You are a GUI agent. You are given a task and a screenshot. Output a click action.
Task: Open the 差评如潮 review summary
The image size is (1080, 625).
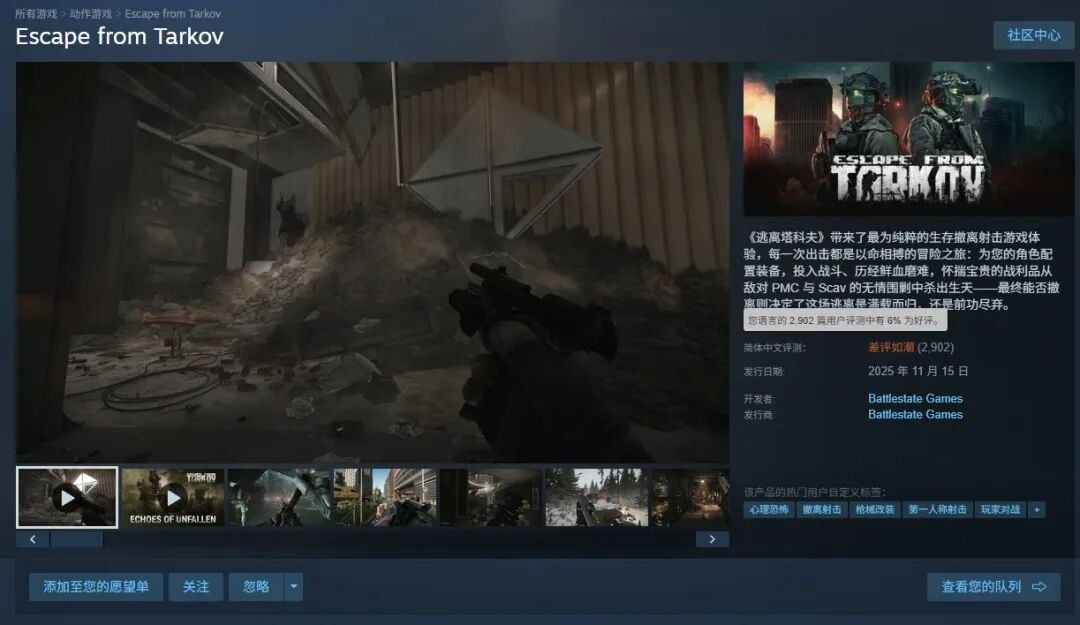(x=890, y=348)
